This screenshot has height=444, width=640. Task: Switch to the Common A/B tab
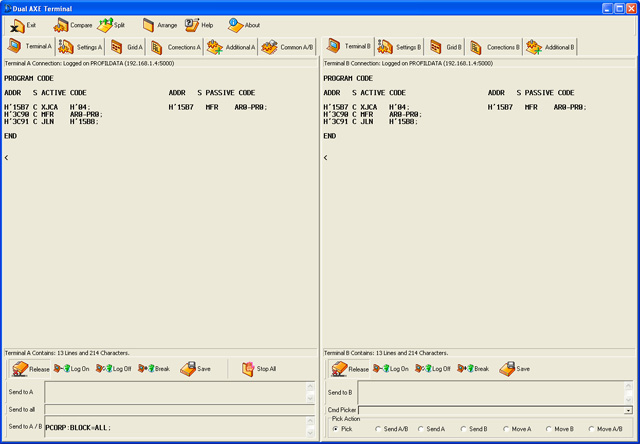click(x=288, y=46)
